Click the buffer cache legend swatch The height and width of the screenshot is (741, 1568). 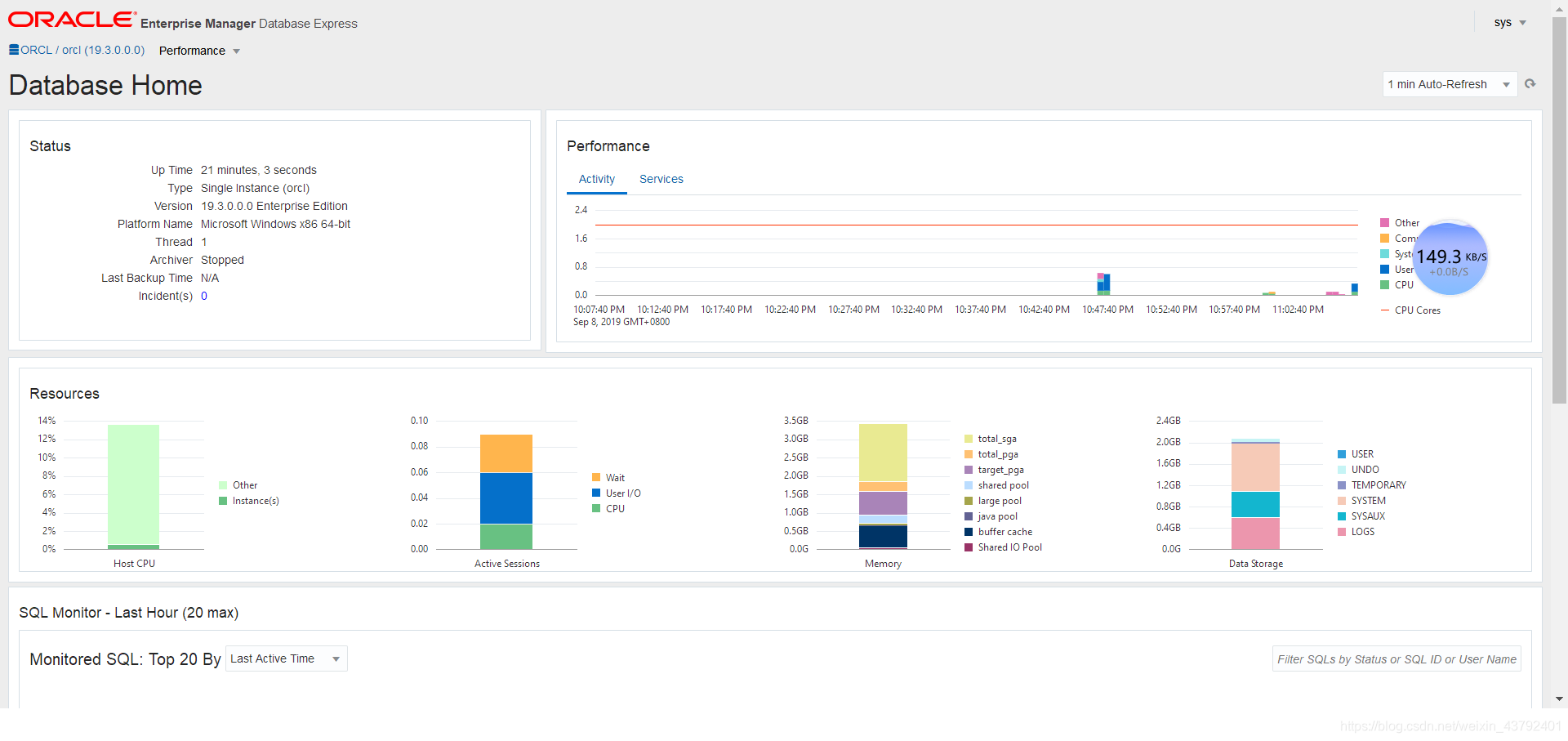(969, 532)
